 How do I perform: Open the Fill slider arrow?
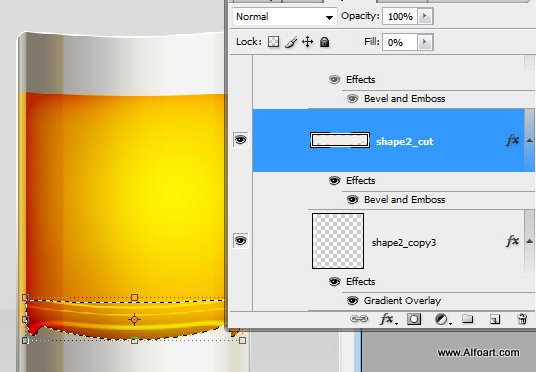425,42
